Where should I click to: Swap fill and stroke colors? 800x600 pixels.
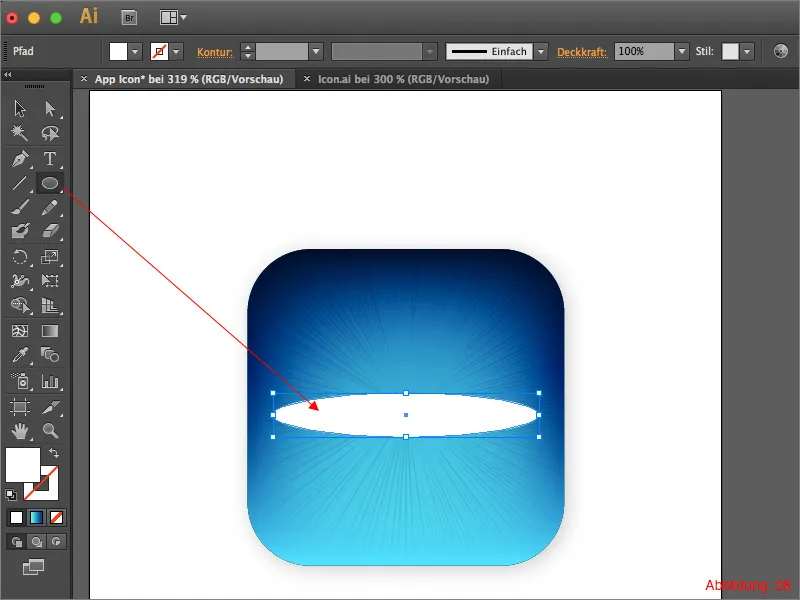point(54,453)
